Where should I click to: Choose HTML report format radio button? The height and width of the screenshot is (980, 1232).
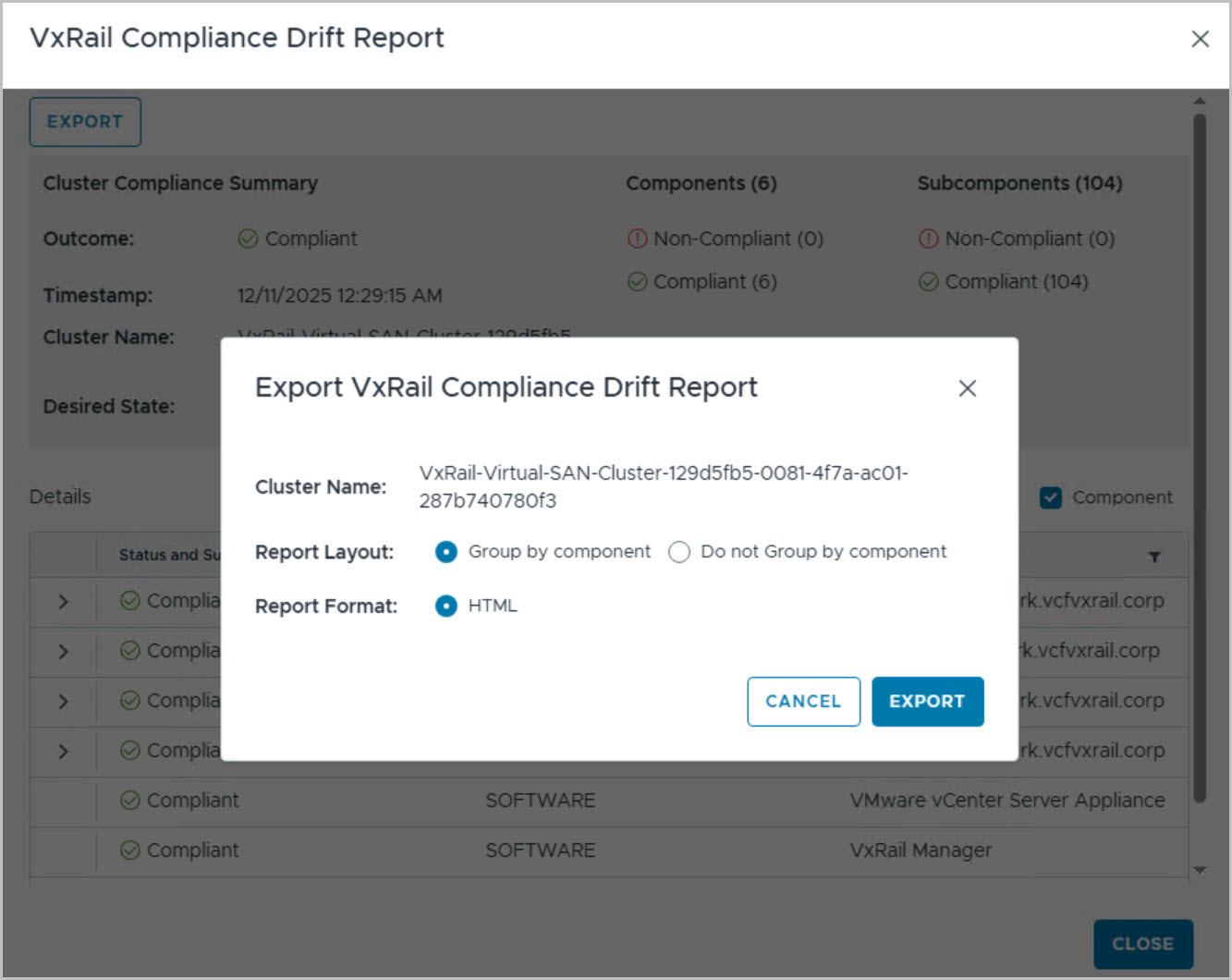[446, 606]
